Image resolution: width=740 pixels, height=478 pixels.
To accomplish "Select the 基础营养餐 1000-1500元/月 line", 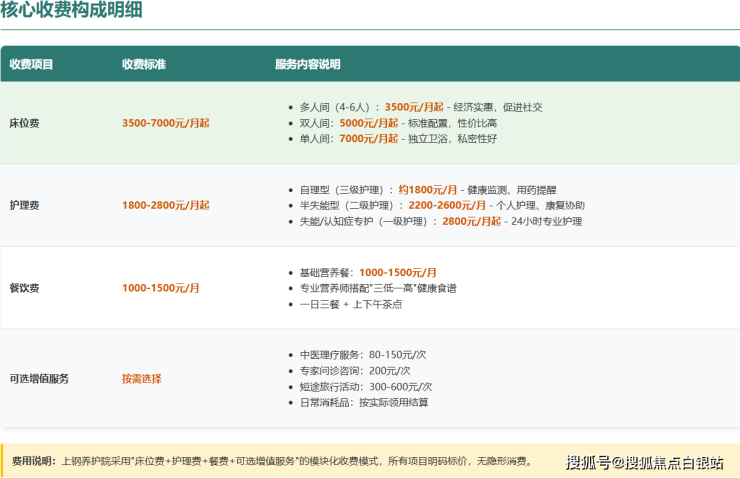I will click(368, 272).
